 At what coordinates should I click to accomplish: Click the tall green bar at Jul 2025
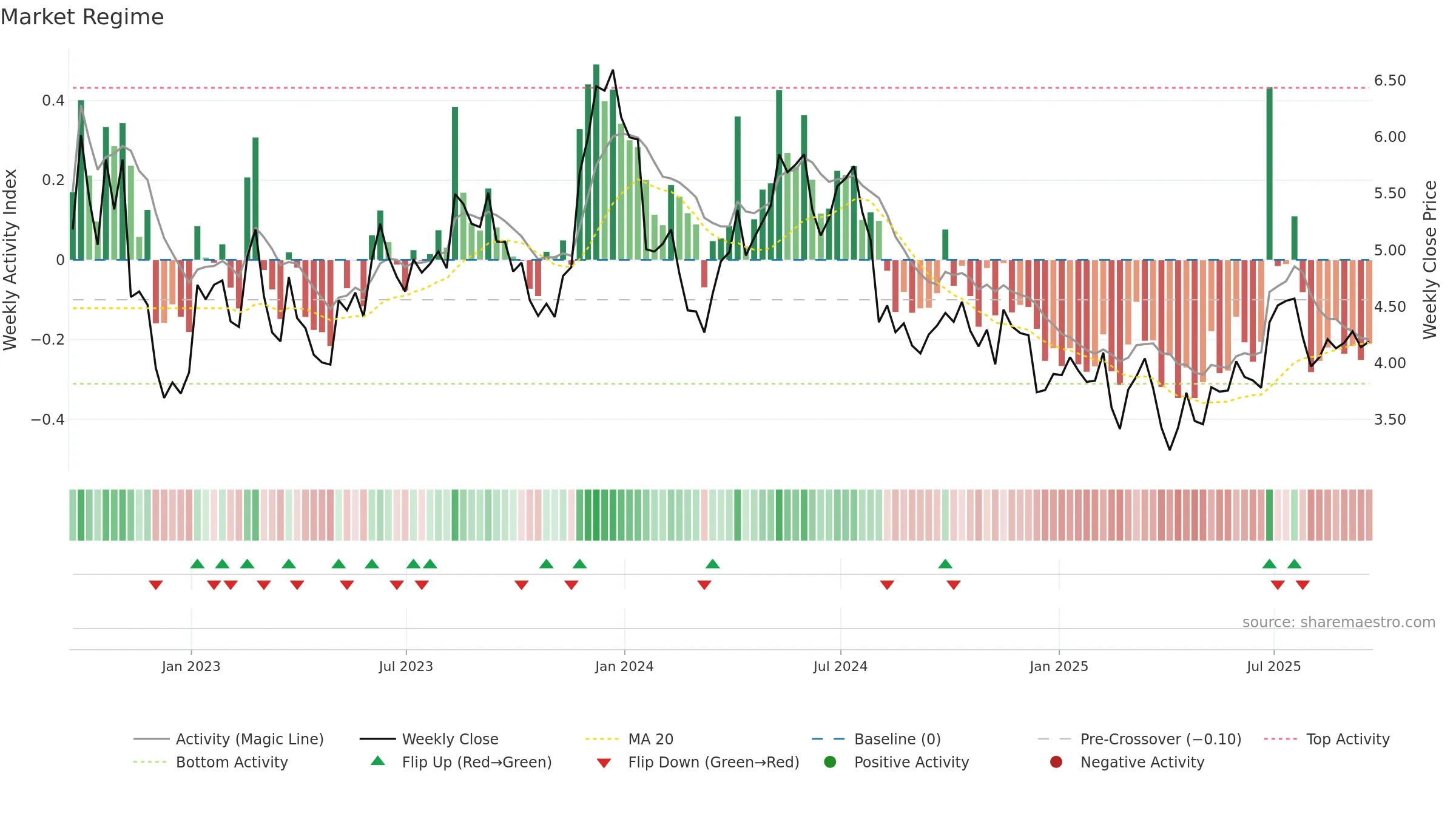point(1269,174)
